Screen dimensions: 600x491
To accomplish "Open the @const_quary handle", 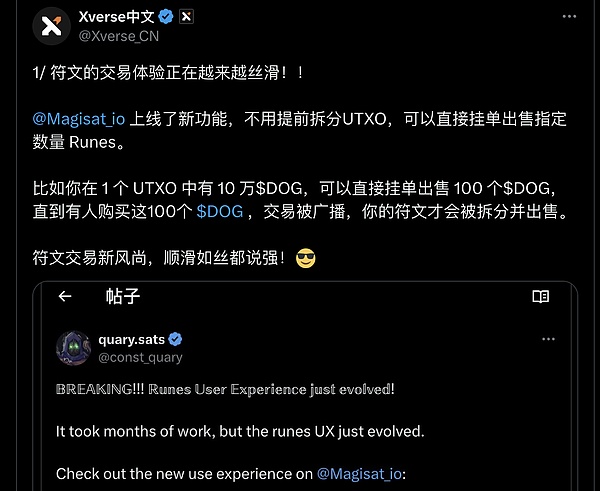I will [x=140, y=357].
